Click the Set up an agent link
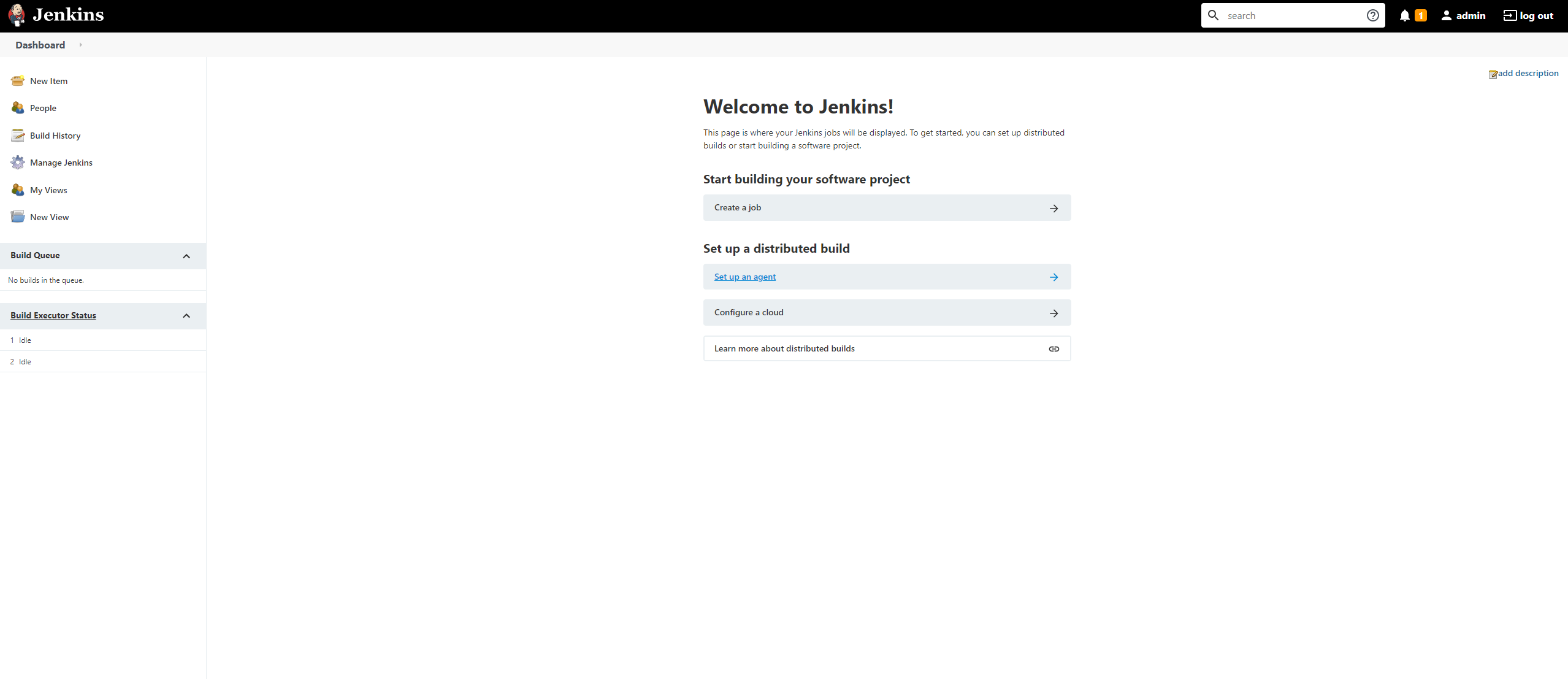This screenshot has width=1568, height=679. pos(743,277)
